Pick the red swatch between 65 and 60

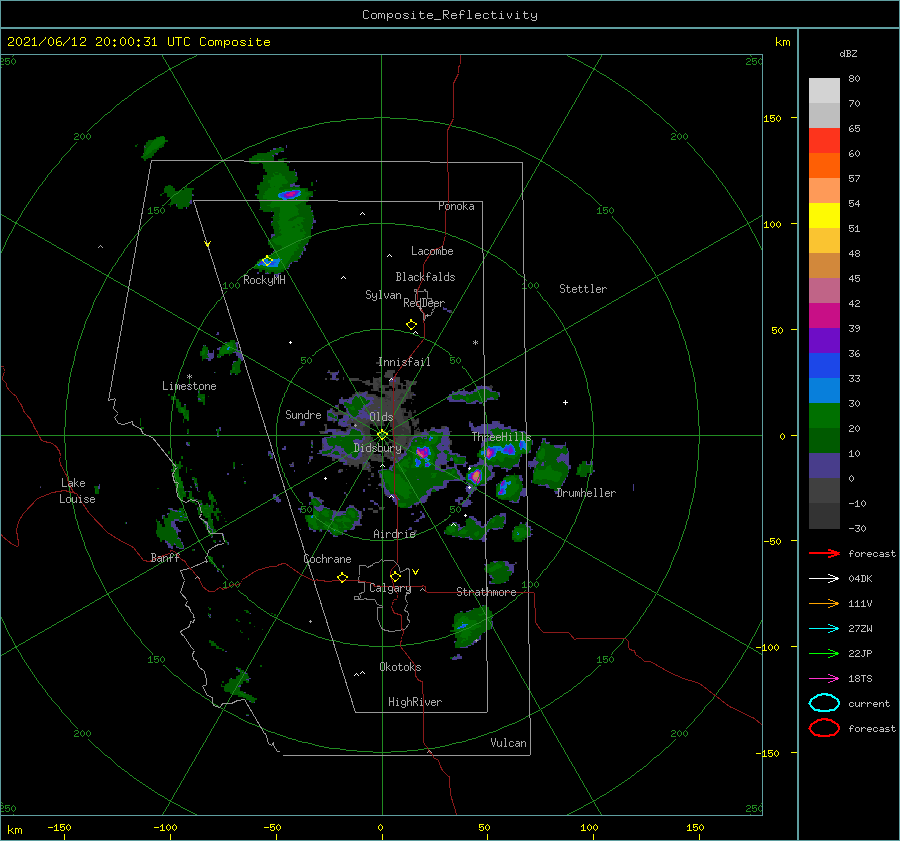(x=824, y=141)
